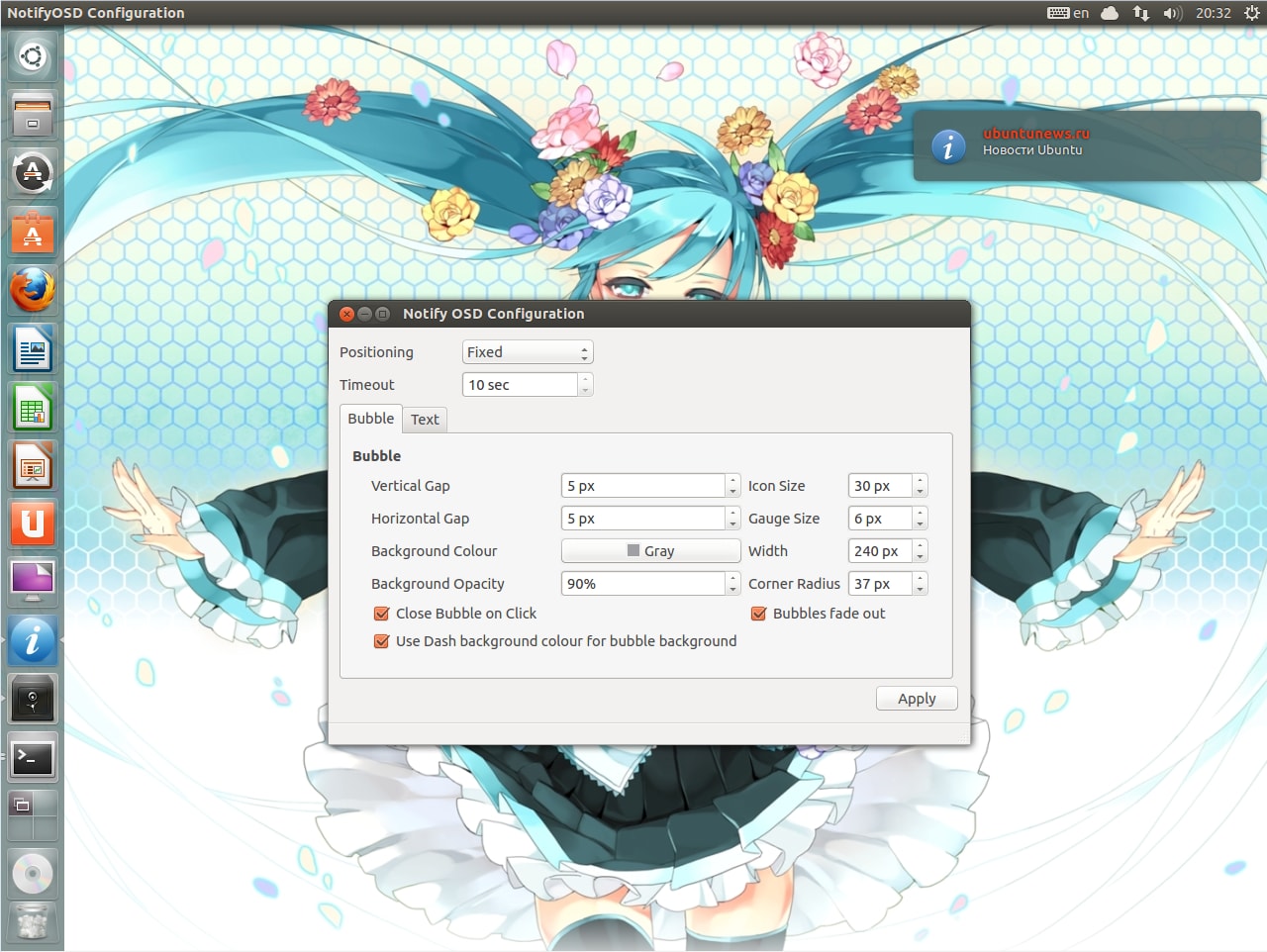
Task: Click the Corner Radius spinner arrows
Action: click(x=920, y=584)
